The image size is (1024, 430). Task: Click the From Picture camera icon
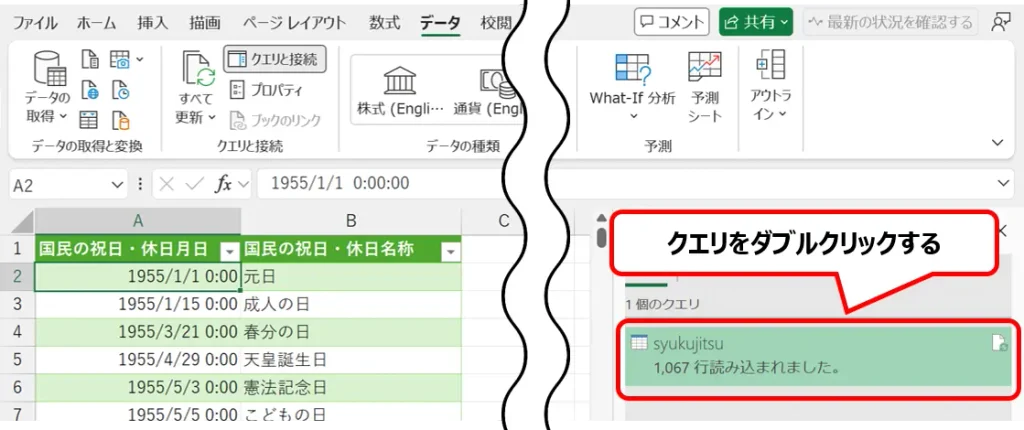120,60
